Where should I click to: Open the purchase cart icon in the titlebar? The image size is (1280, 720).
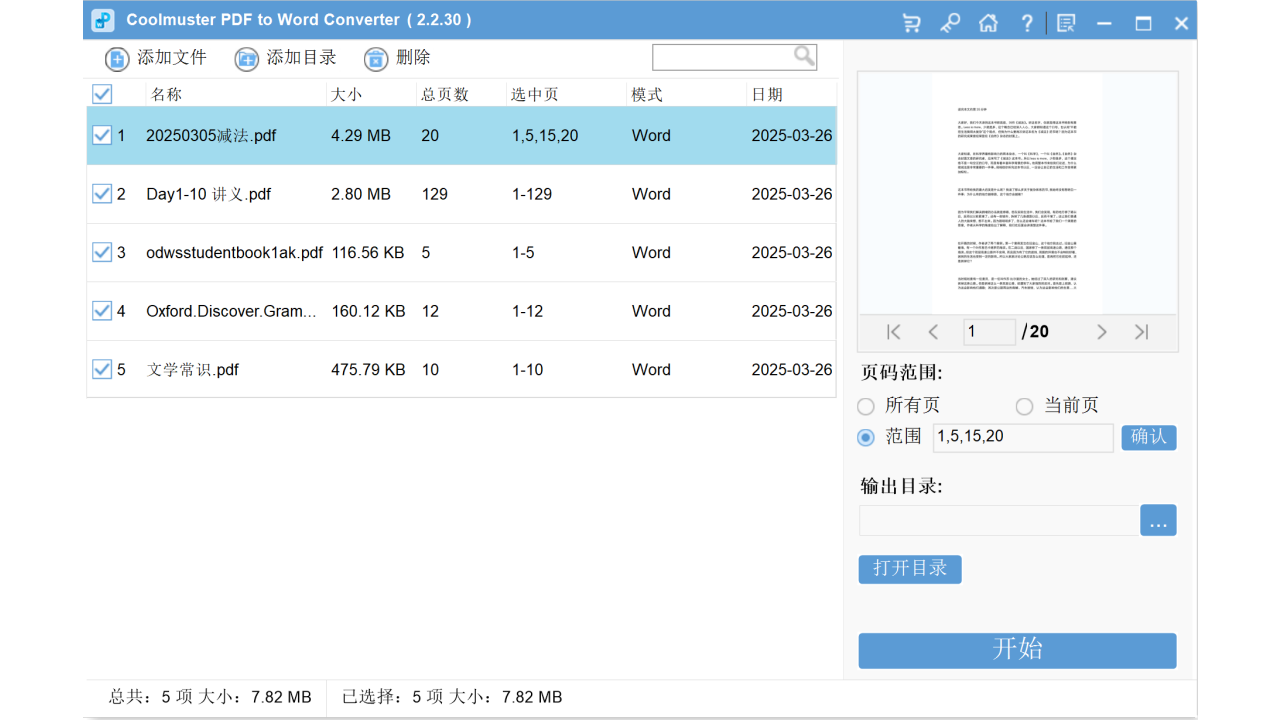pos(910,22)
